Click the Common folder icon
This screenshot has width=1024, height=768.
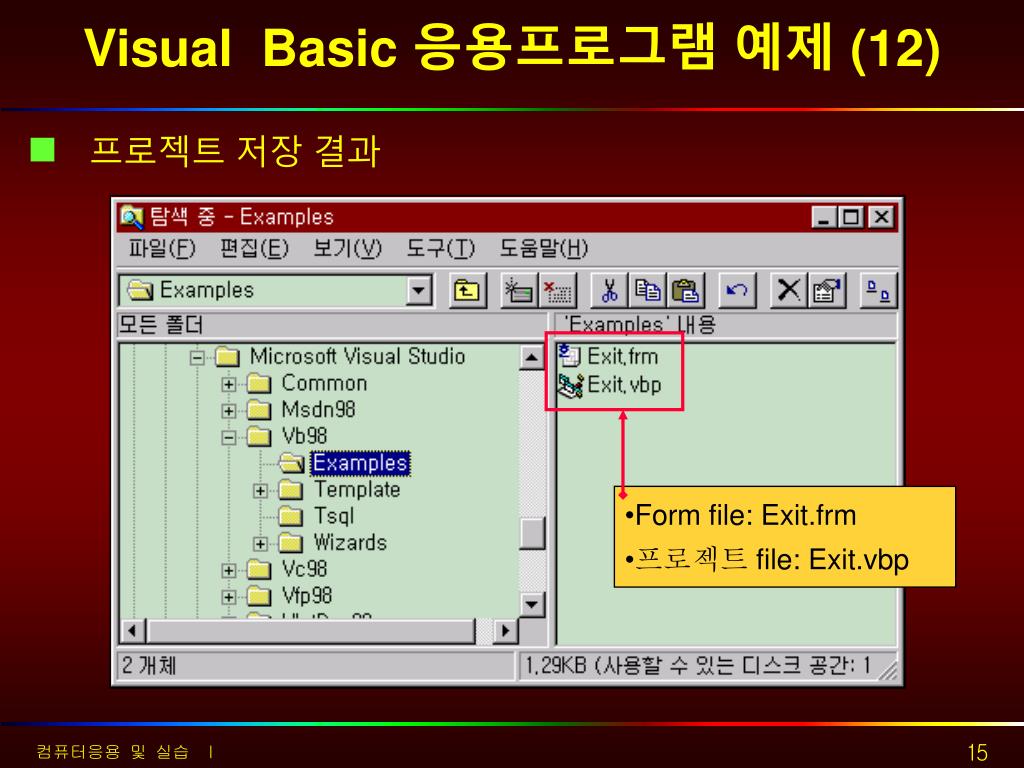[x=259, y=383]
